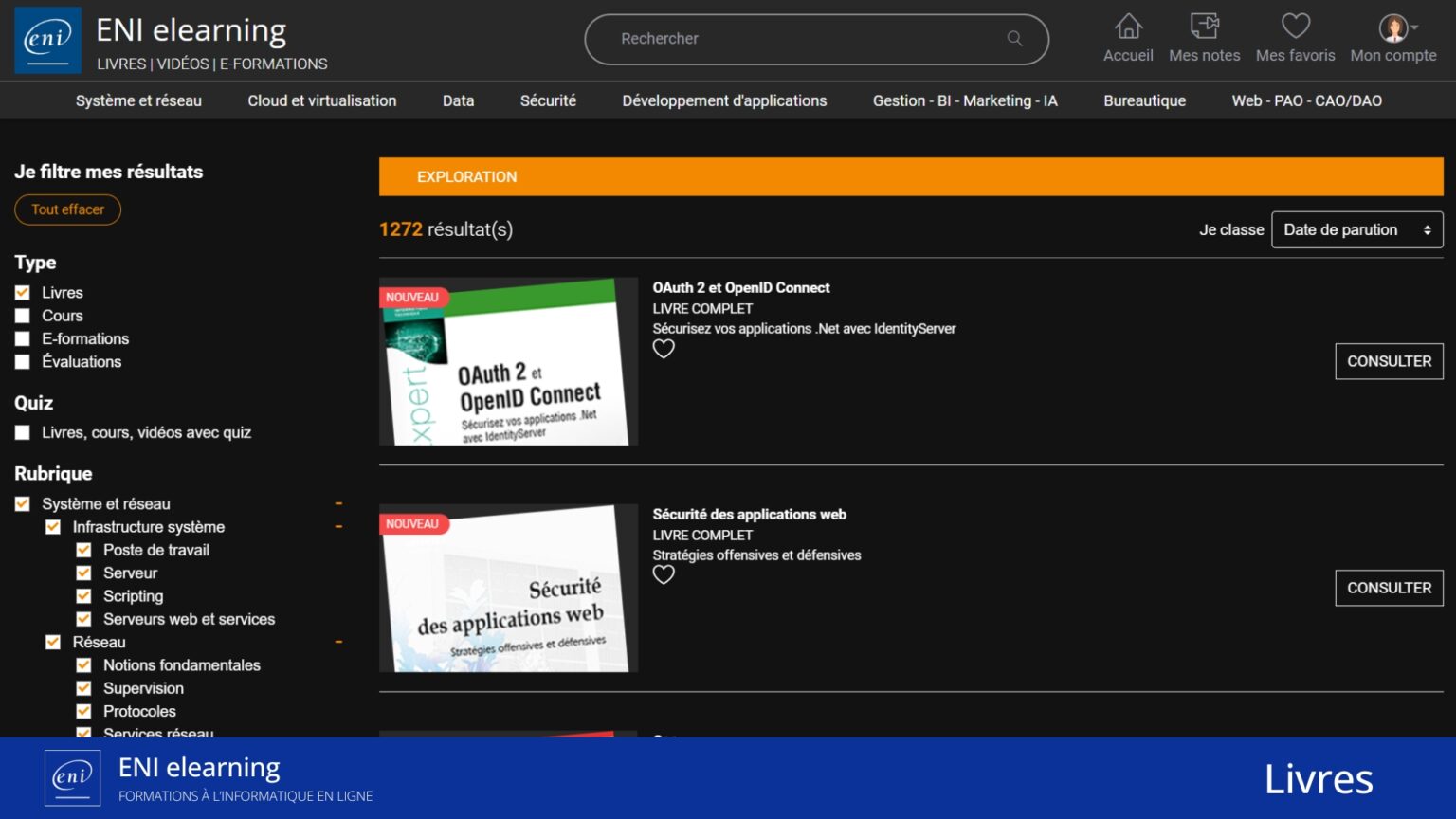Click inside the Rechercher search field
Image resolution: width=1456 pixels, height=819 pixels.
[x=806, y=39]
